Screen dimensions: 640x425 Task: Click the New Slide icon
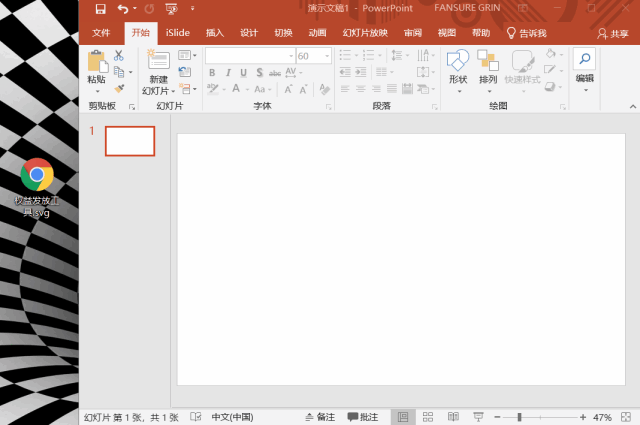[x=158, y=60]
